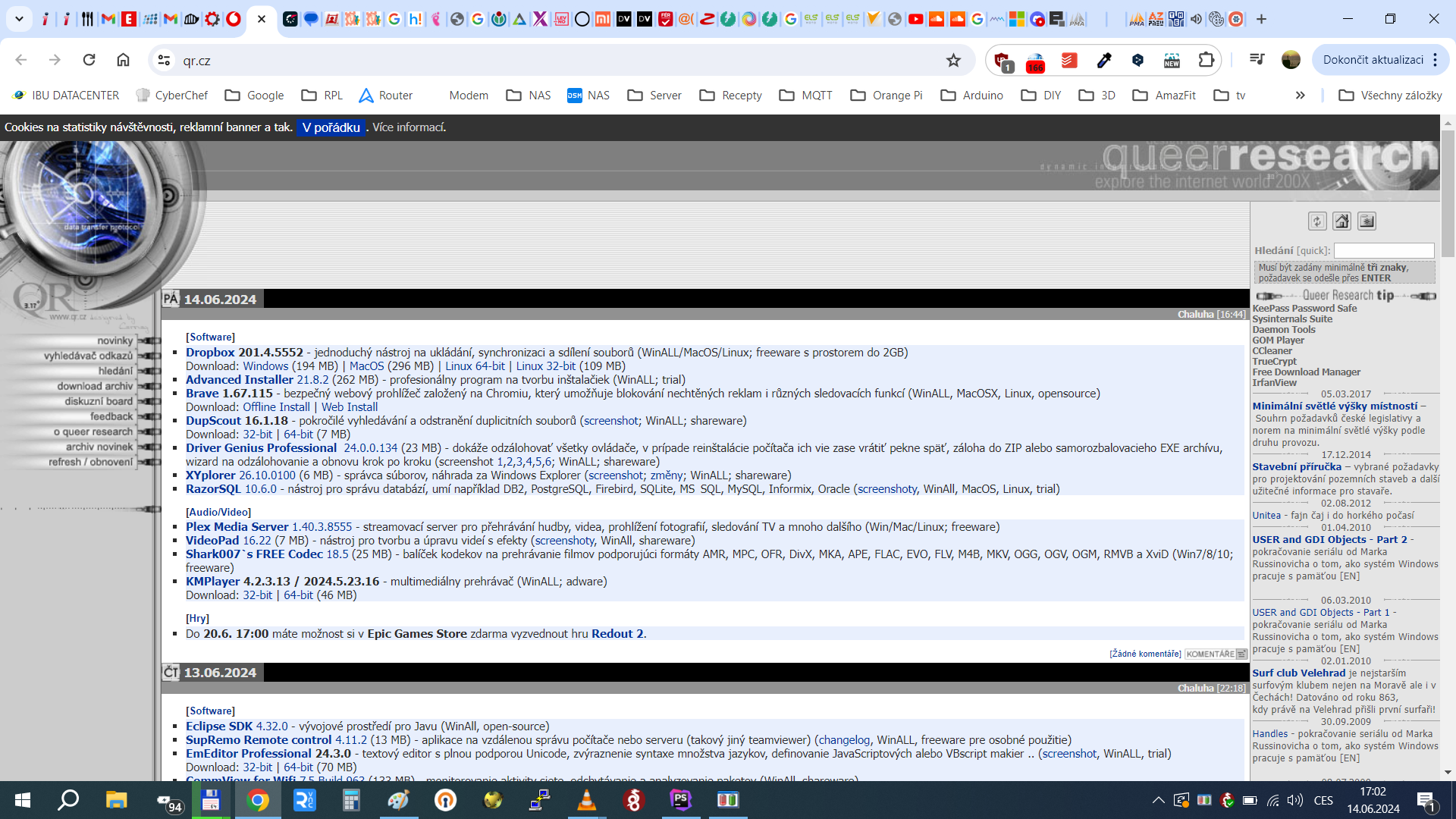
Task: Open VLC media player from taskbar
Action: click(x=586, y=800)
